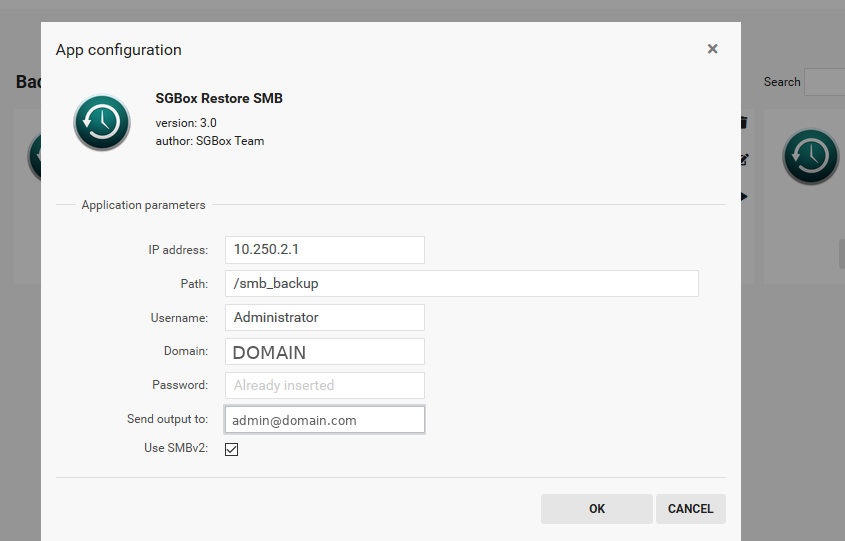
Task: Dismiss the dialog with CANCEL
Action: point(690,509)
